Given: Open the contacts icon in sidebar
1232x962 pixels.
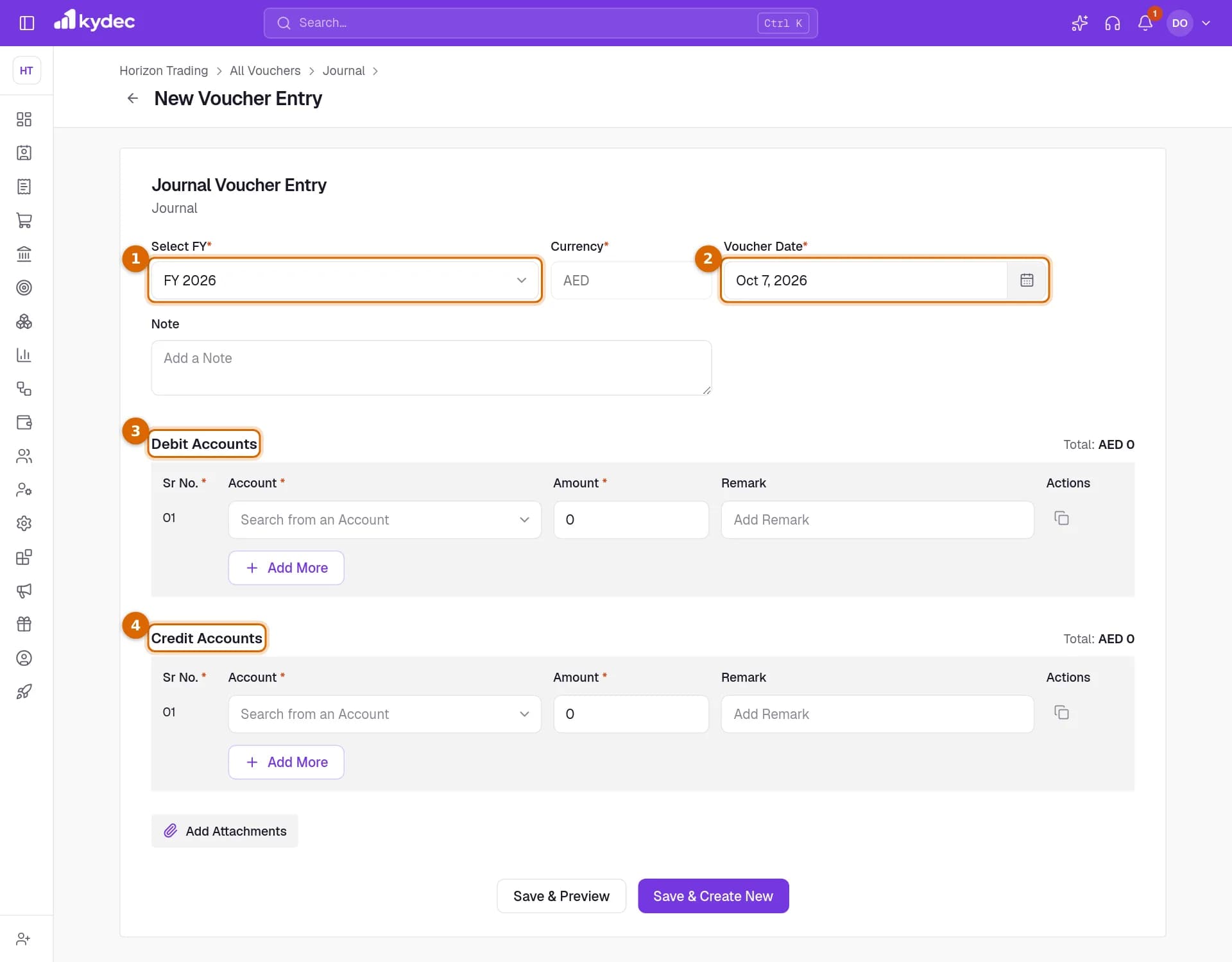Looking at the screenshot, I should click(x=24, y=153).
